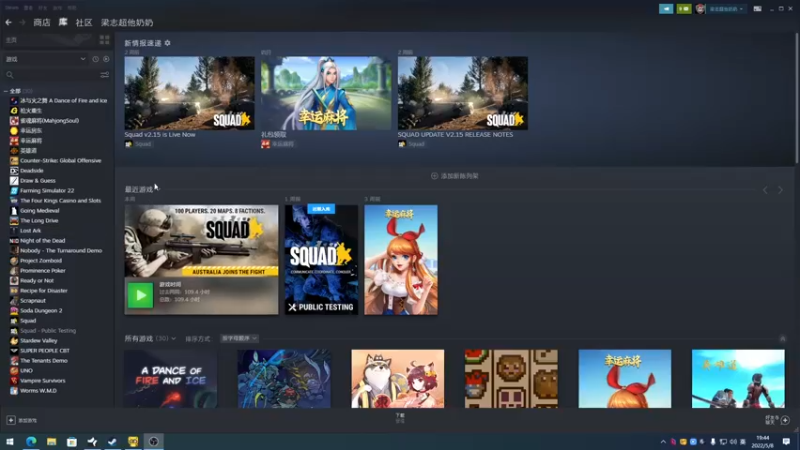This screenshot has height=450, width=800.
Task: Open Squad Public Testing recent game card
Action: click(321, 260)
